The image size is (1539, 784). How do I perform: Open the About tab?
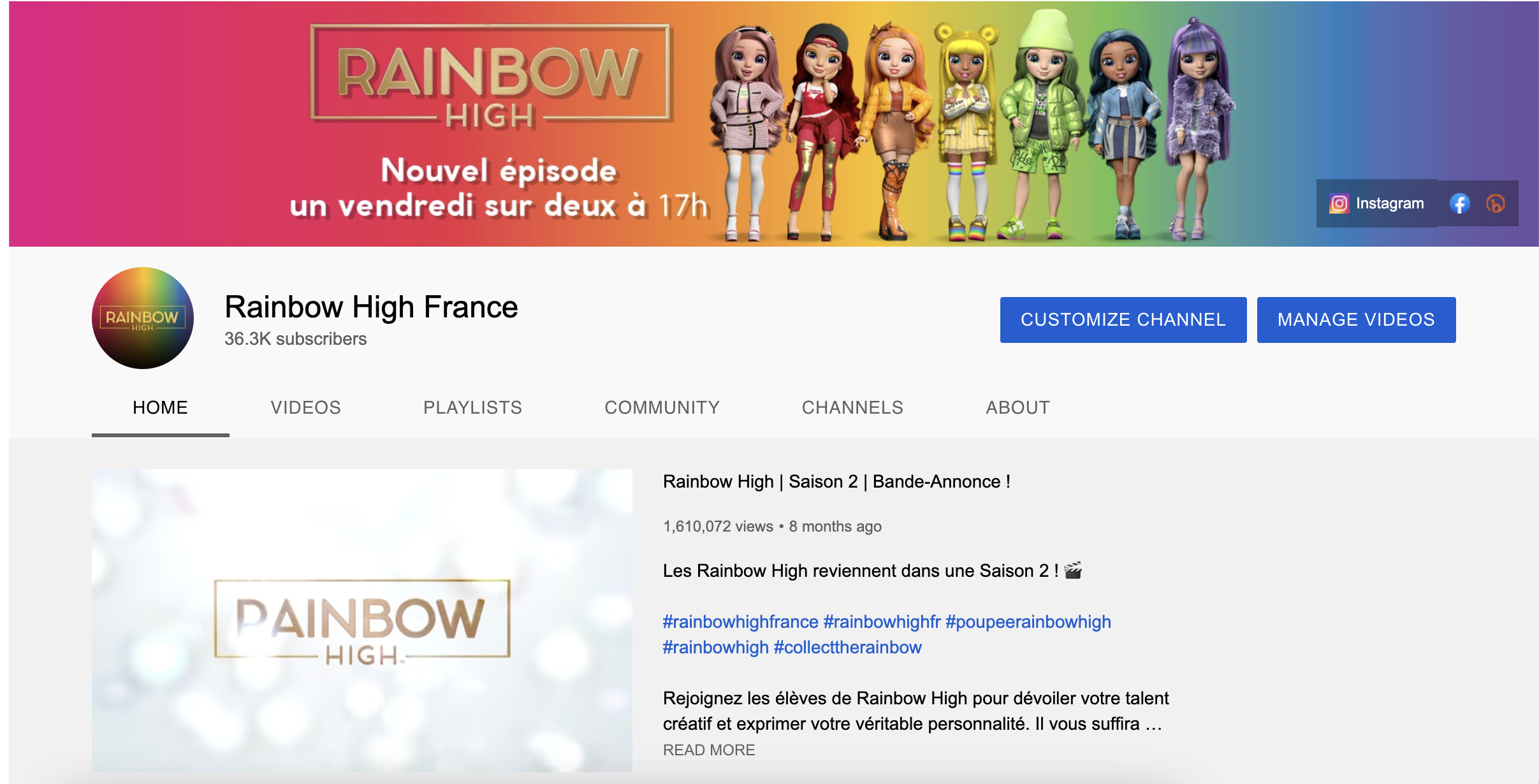[1018, 407]
